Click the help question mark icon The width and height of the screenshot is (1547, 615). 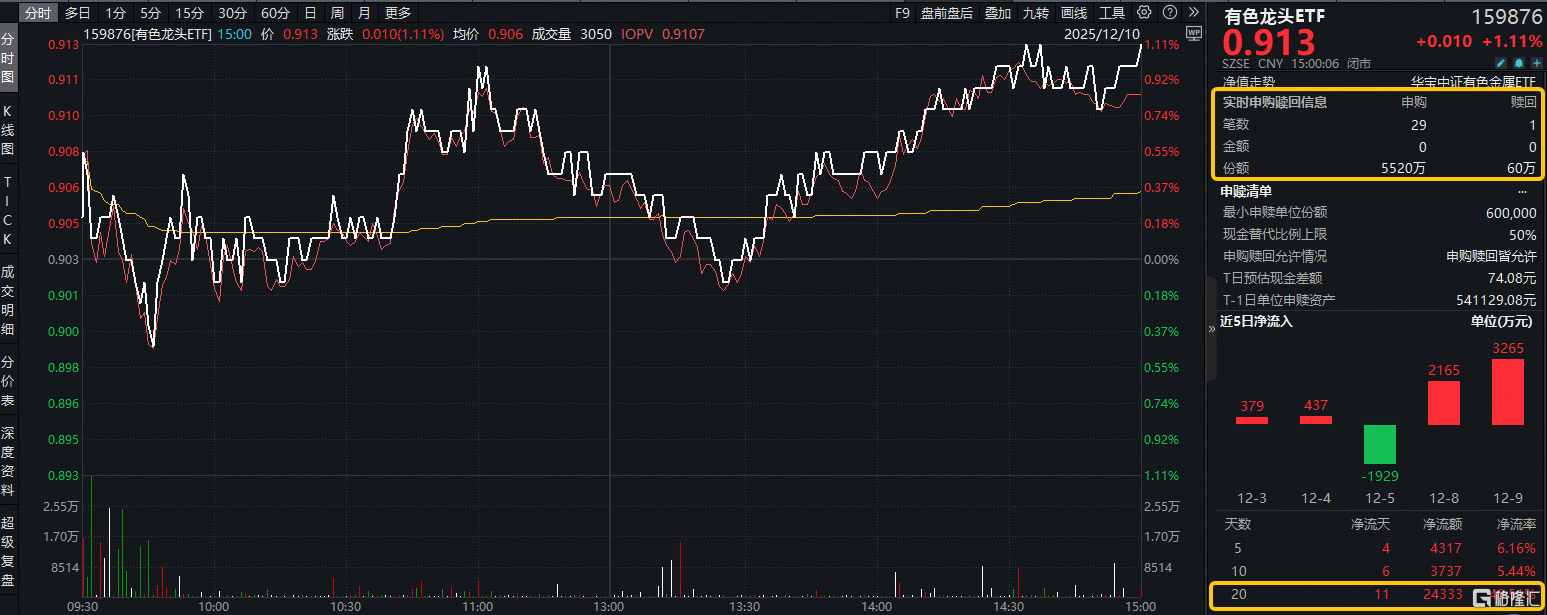point(1168,13)
